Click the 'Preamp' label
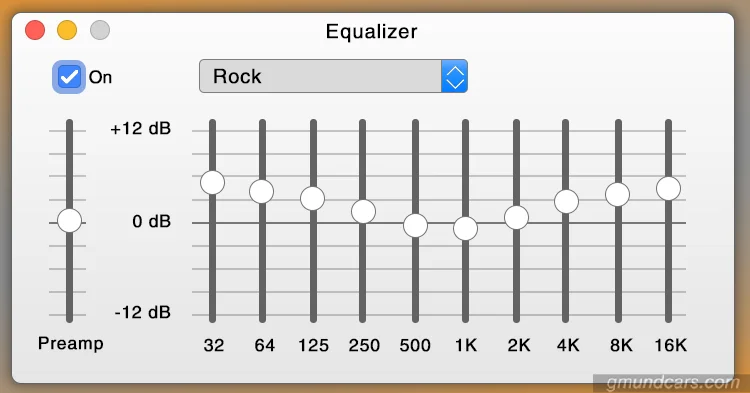The width and height of the screenshot is (750, 393). (x=71, y=344)
